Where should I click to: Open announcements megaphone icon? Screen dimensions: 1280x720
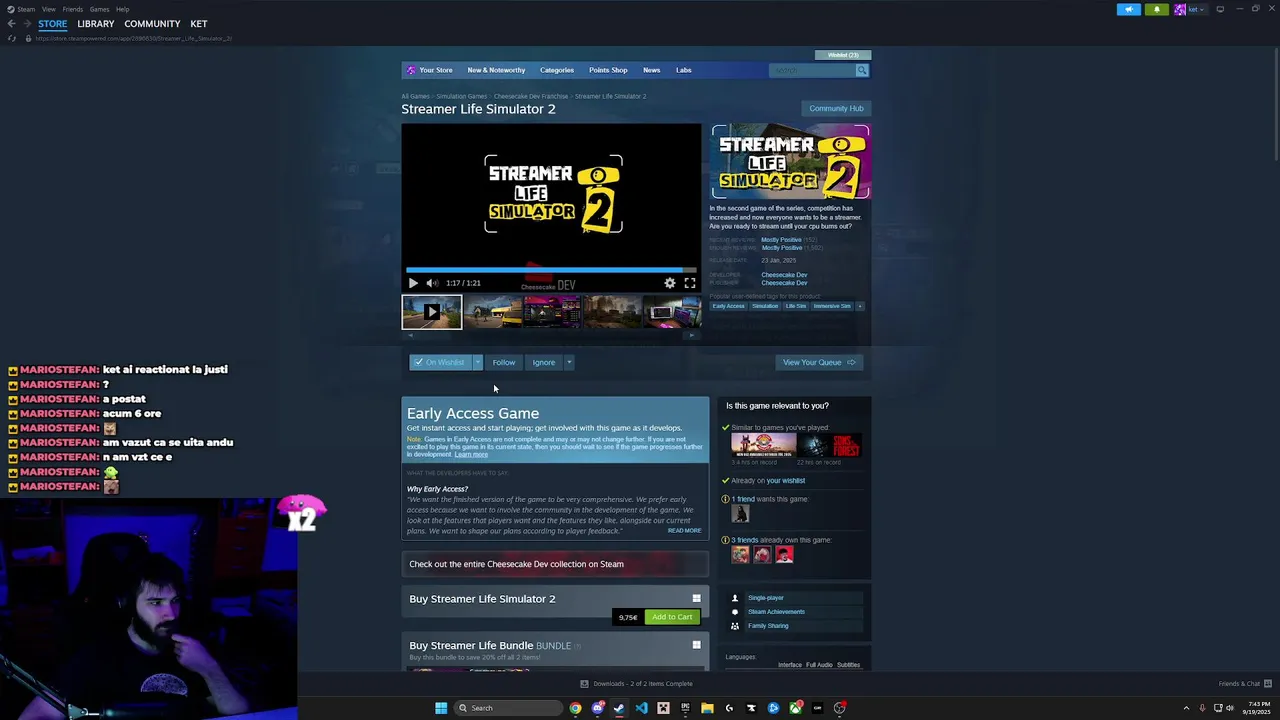coord(1128,9)
